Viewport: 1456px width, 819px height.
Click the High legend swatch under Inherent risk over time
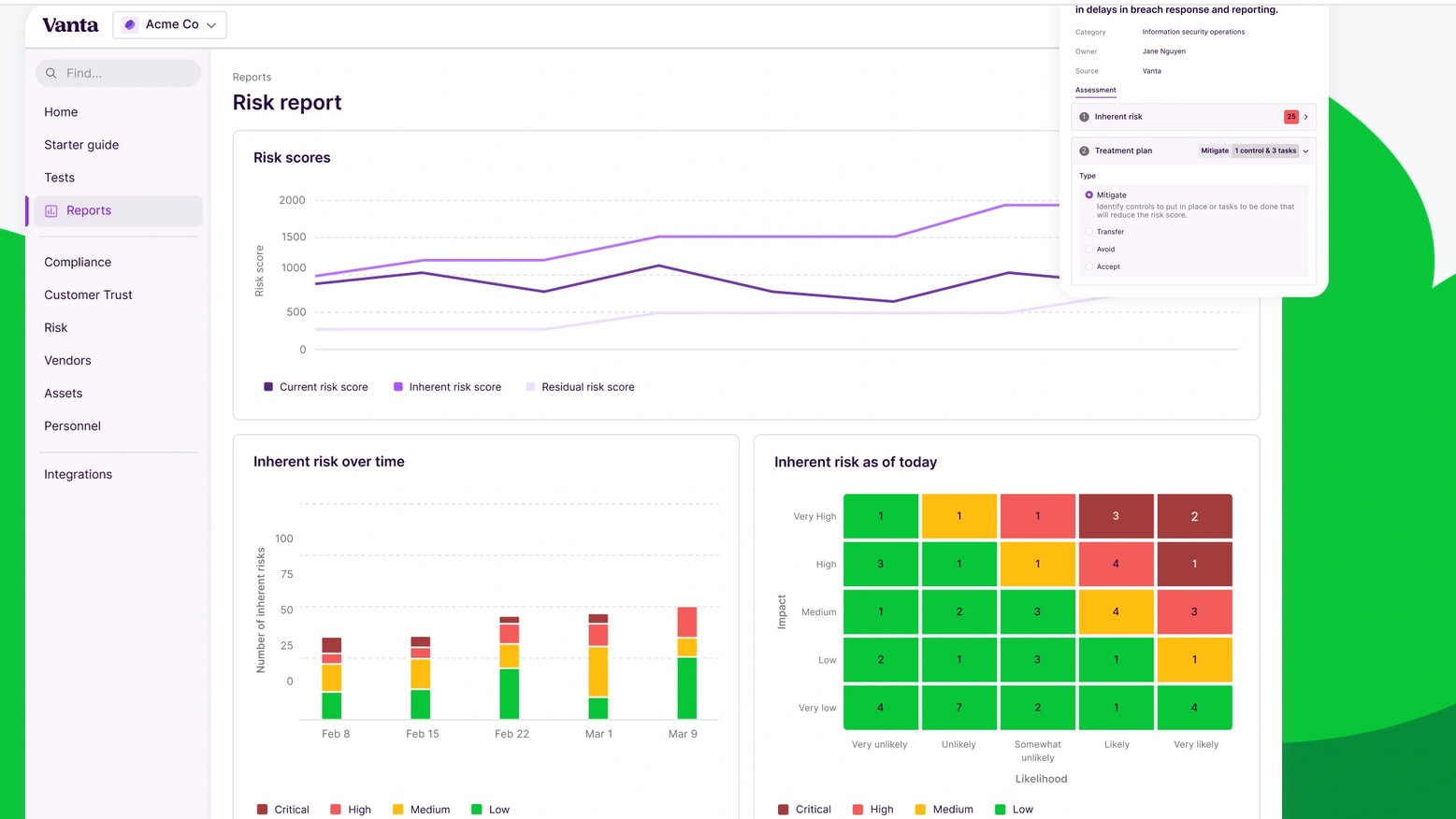coord(336,810)
